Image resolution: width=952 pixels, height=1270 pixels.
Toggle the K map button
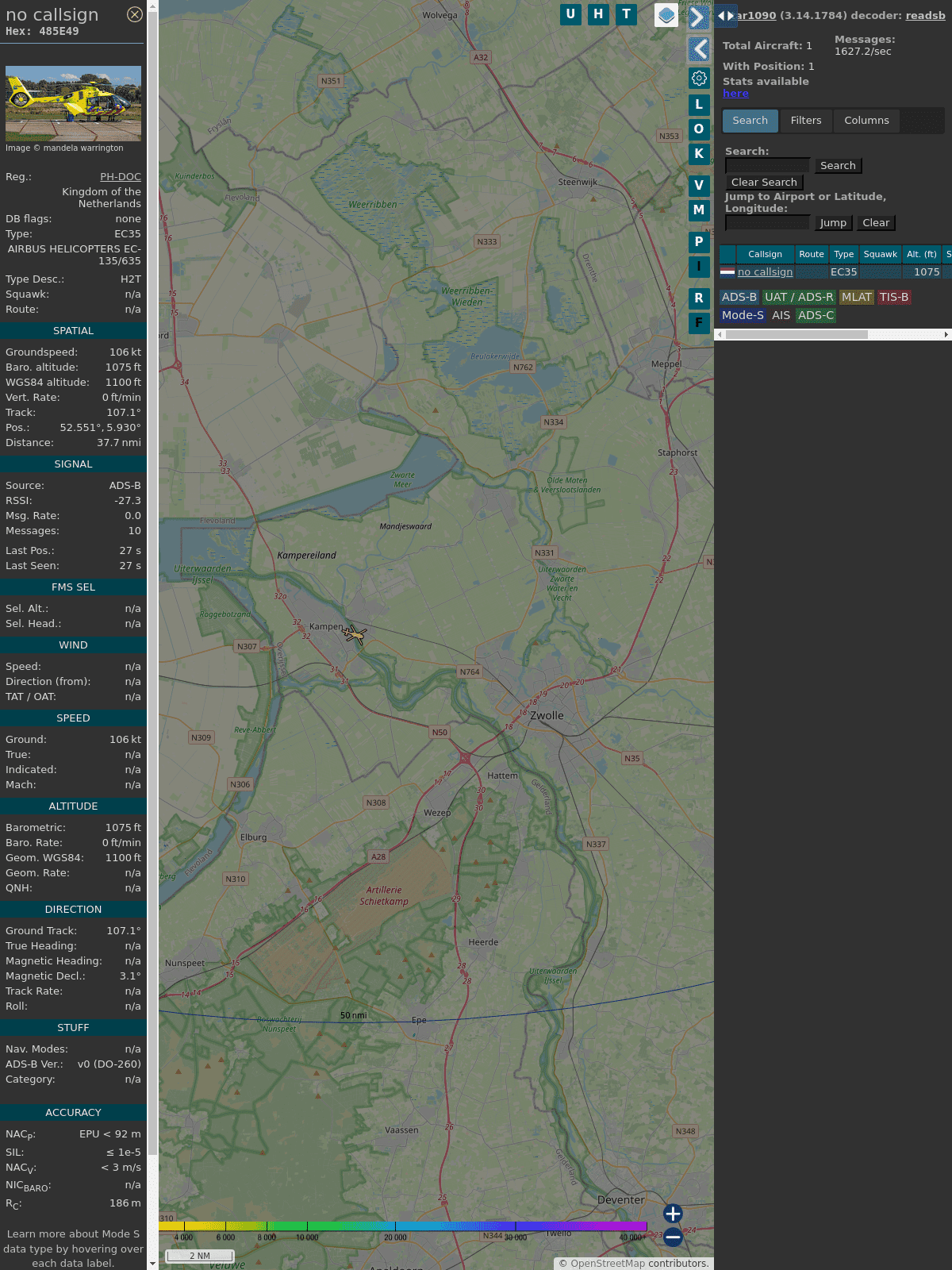(x=699, y=154)
